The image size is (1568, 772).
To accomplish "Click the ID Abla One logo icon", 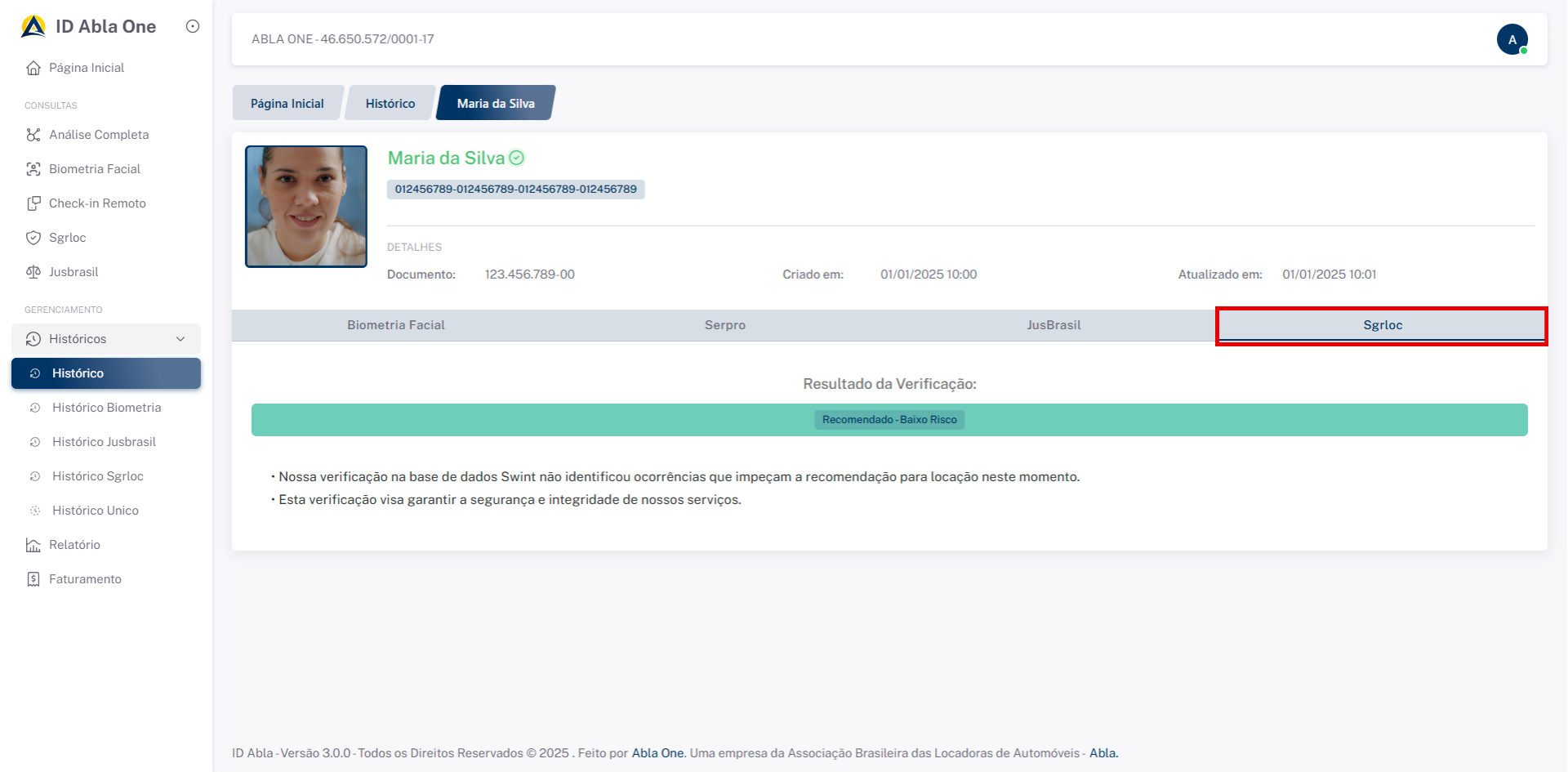I will click(x=33, y=27).
